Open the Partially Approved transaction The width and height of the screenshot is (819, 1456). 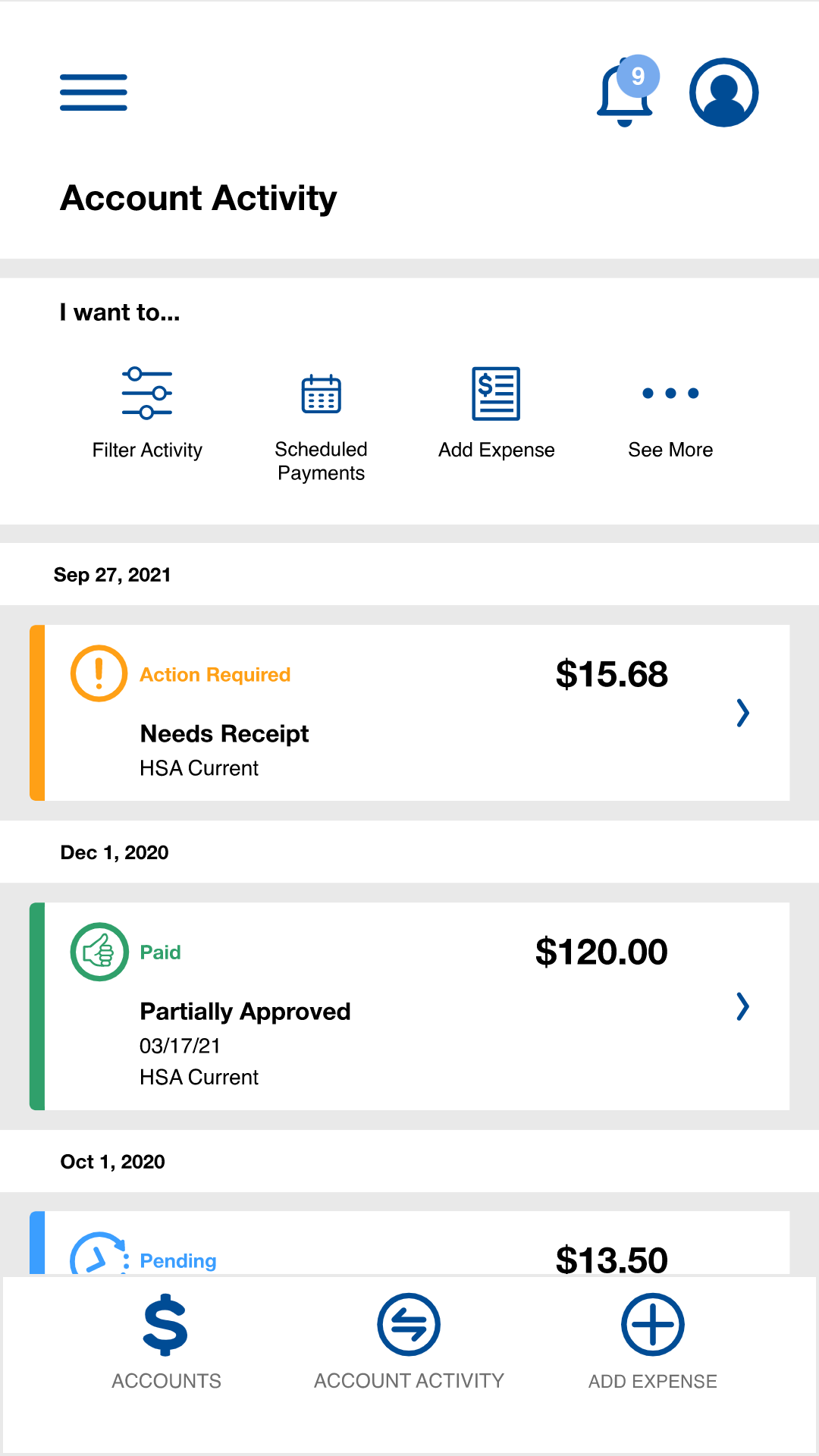(409, 1006)
